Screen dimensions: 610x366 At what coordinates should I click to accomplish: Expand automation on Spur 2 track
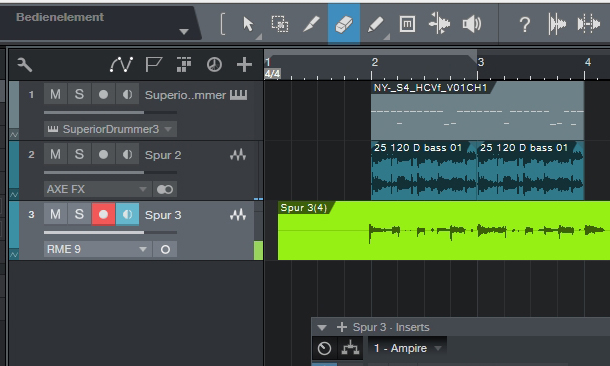click(x=14, y=194)
